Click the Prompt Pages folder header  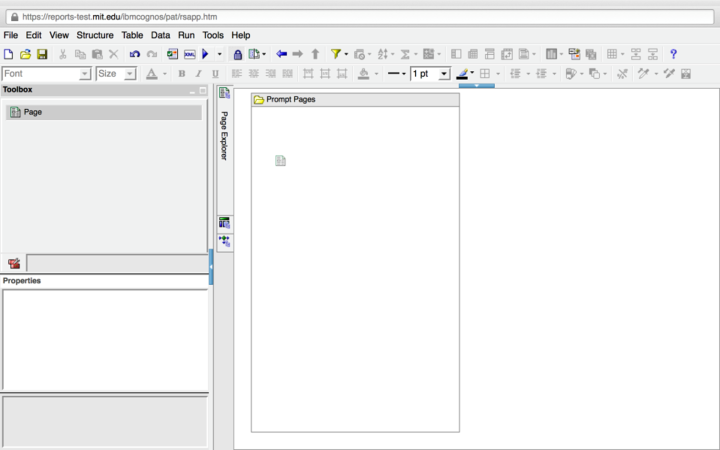pos(290,100)
